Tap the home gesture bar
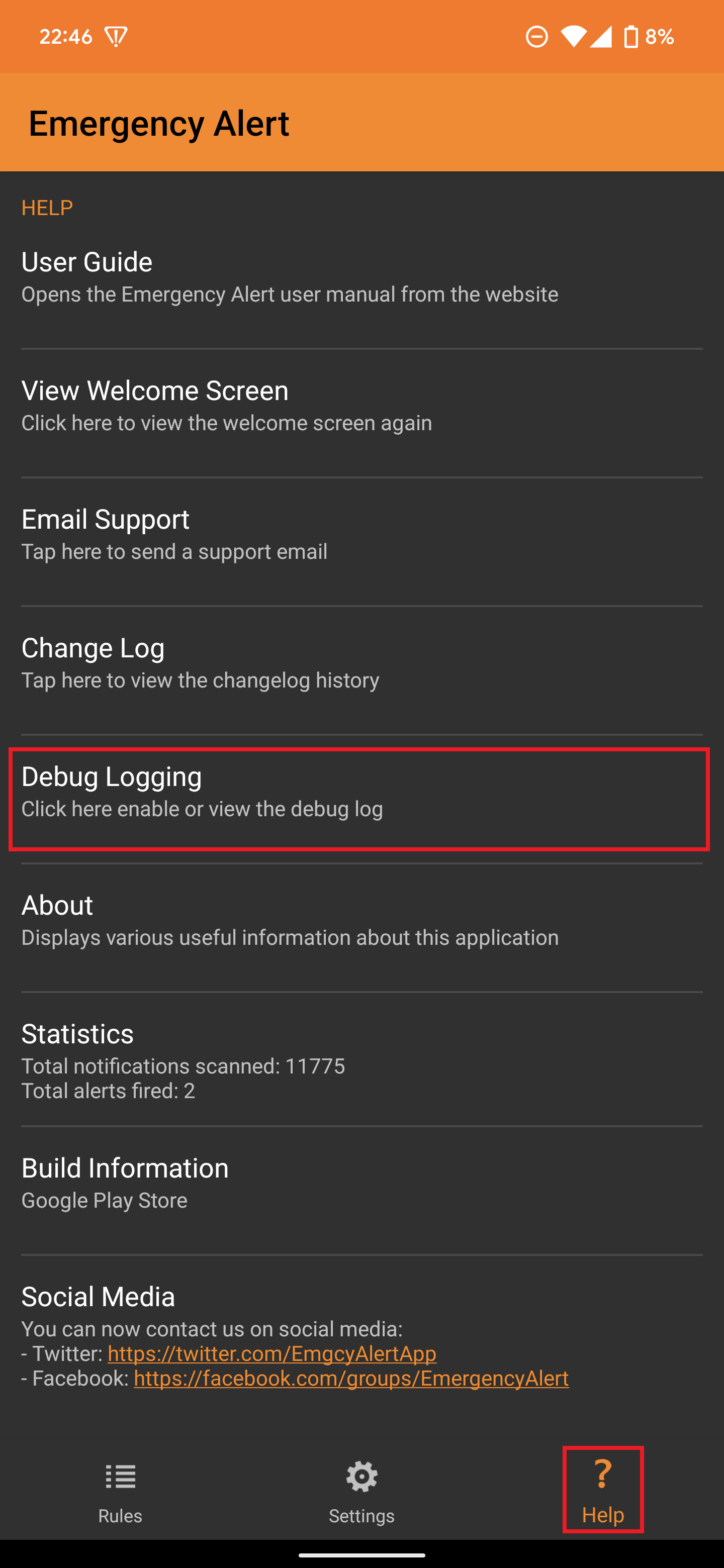724x1568 pixels. click(361, 1555)
